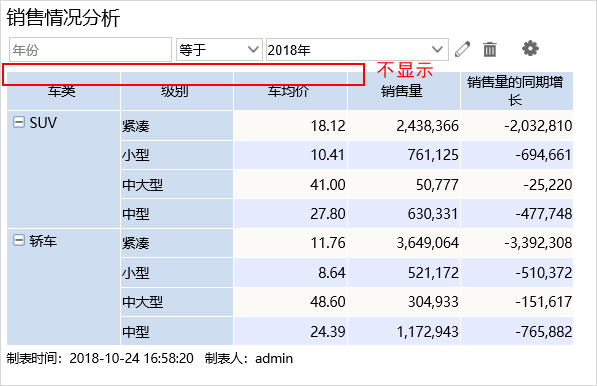Viewport: 597px width, 386px height.
Task: Click the -765,882 growth cell
Action: (x=517, y=331)
